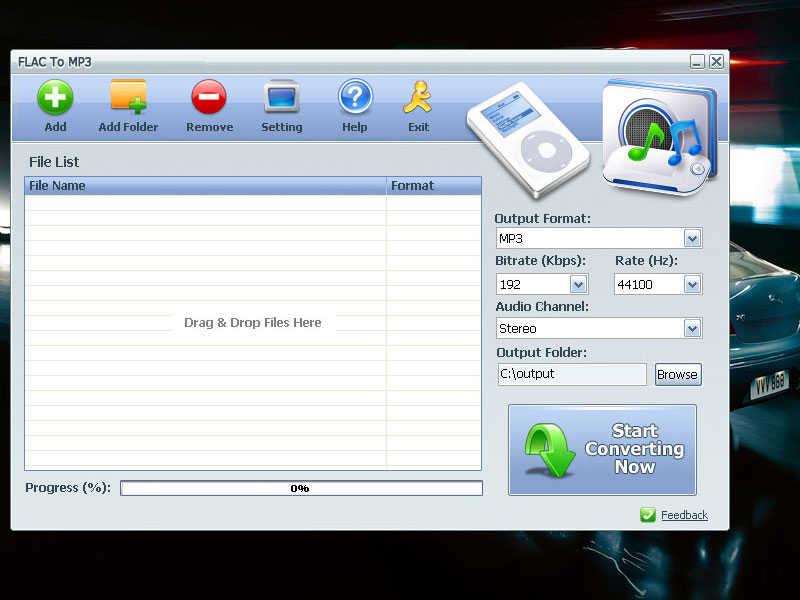The height and width of the screenshot is (600, 800).
Task: Click the 0% progress bar
Action: pyautogui.click(x=301, y=488)
